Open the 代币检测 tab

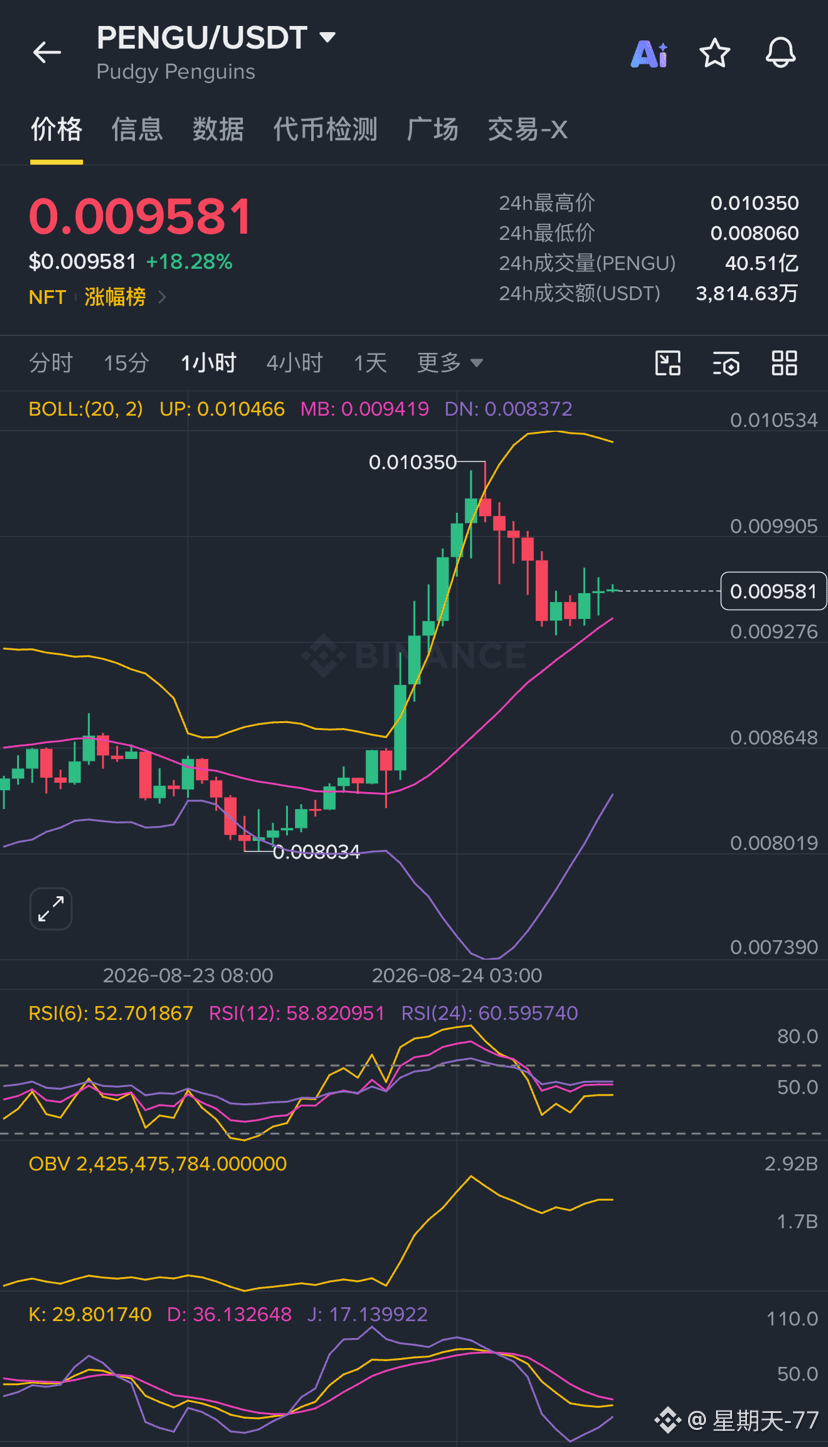[325, 129]
